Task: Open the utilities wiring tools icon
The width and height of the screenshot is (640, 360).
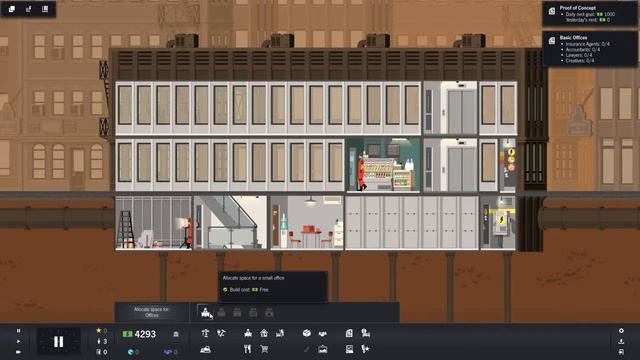Action: [x=221, y=333]
